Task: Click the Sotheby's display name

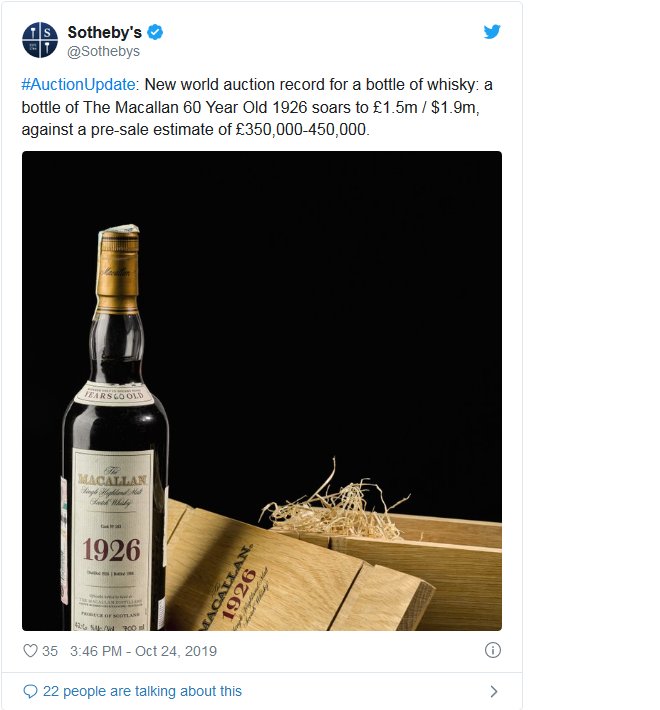Action: 105,32
